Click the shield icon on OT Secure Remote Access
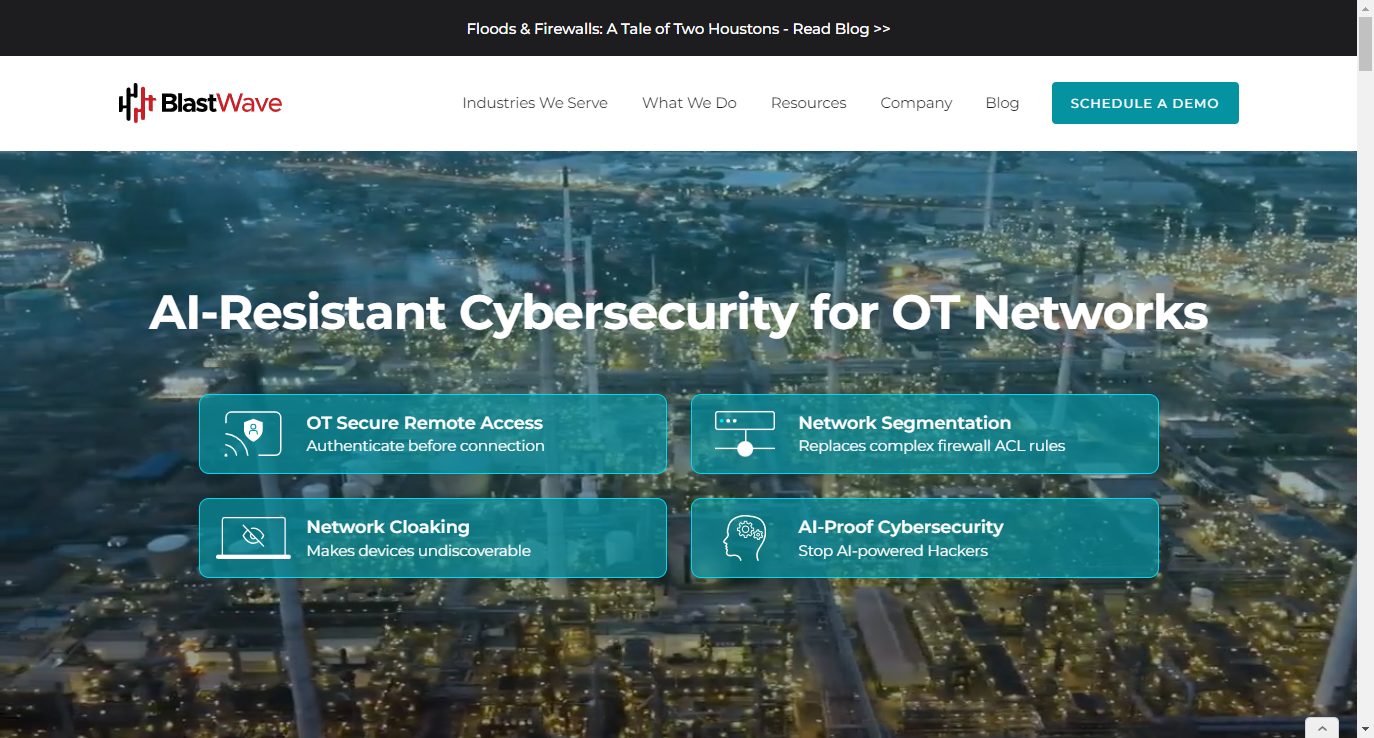The width and height of the screenshot is (1374, 738). click(x=252, y=433)
